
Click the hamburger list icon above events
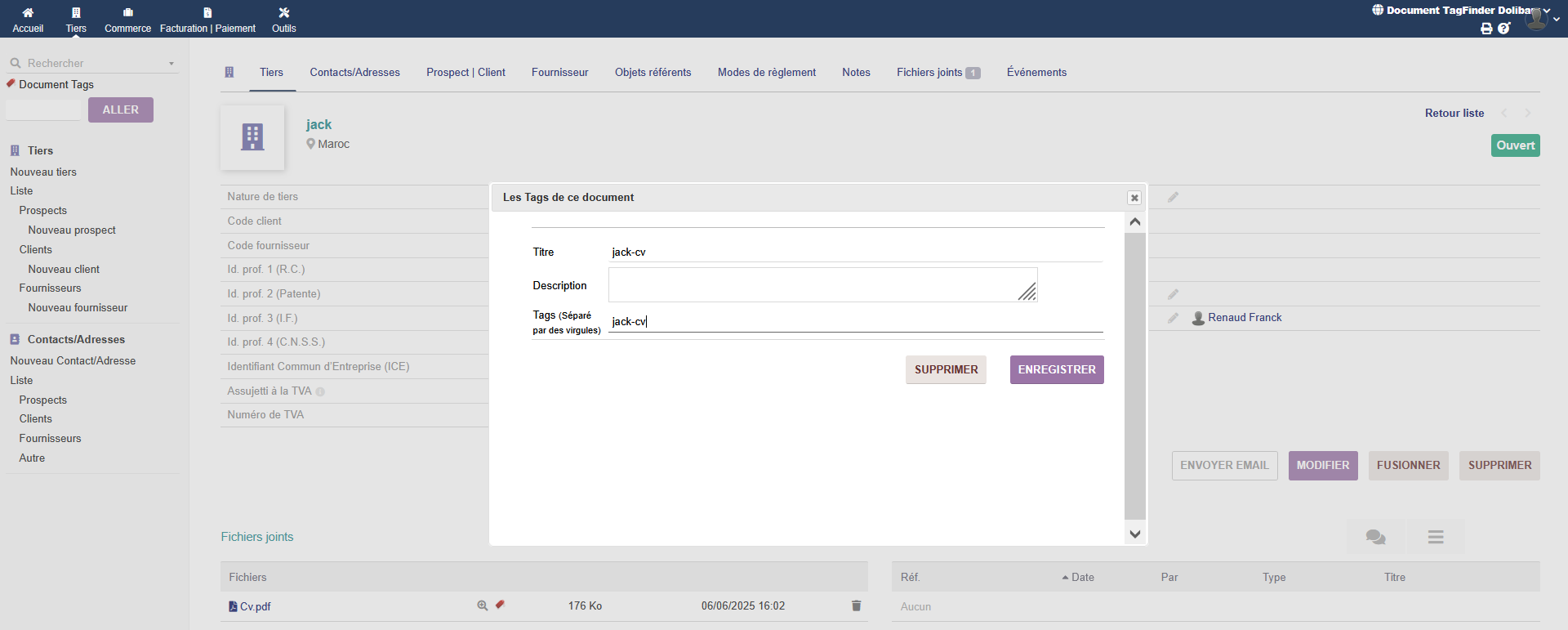[1436, 537]
